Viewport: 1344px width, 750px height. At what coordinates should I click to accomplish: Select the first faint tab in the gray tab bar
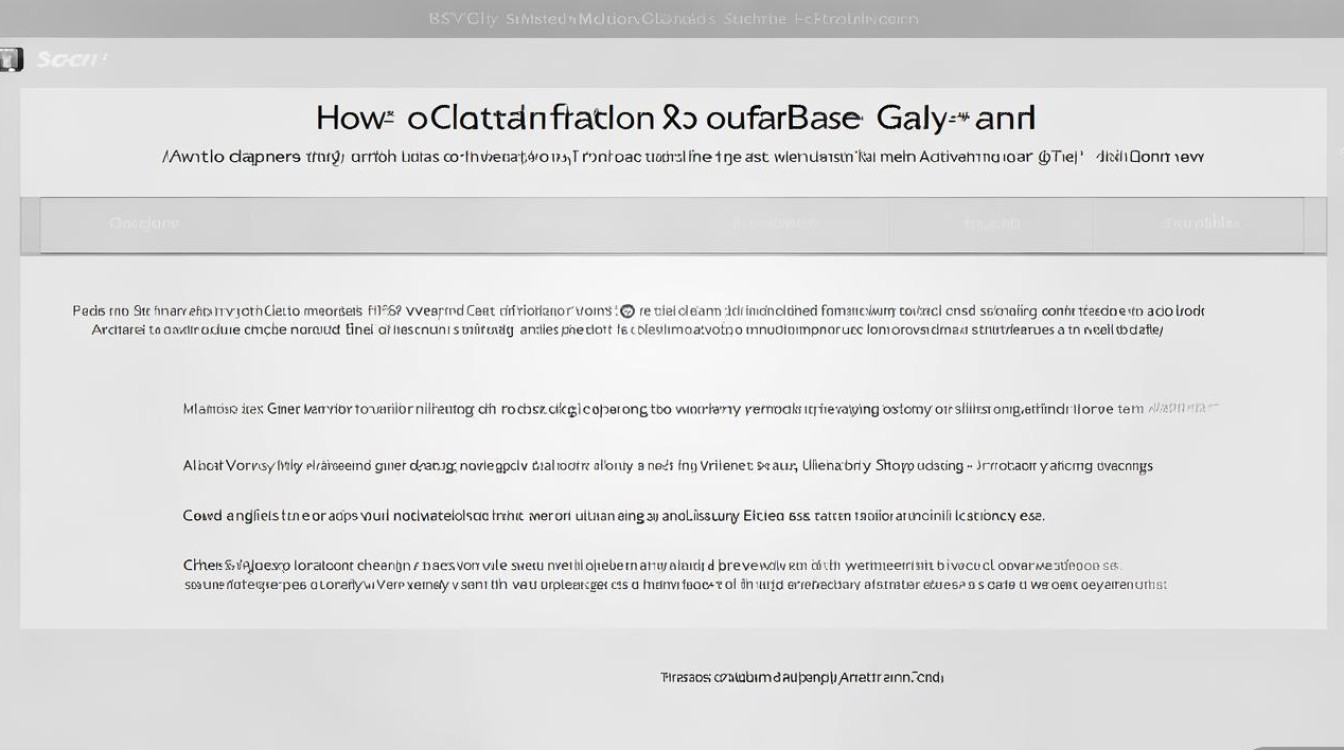(x=144, y=224)
